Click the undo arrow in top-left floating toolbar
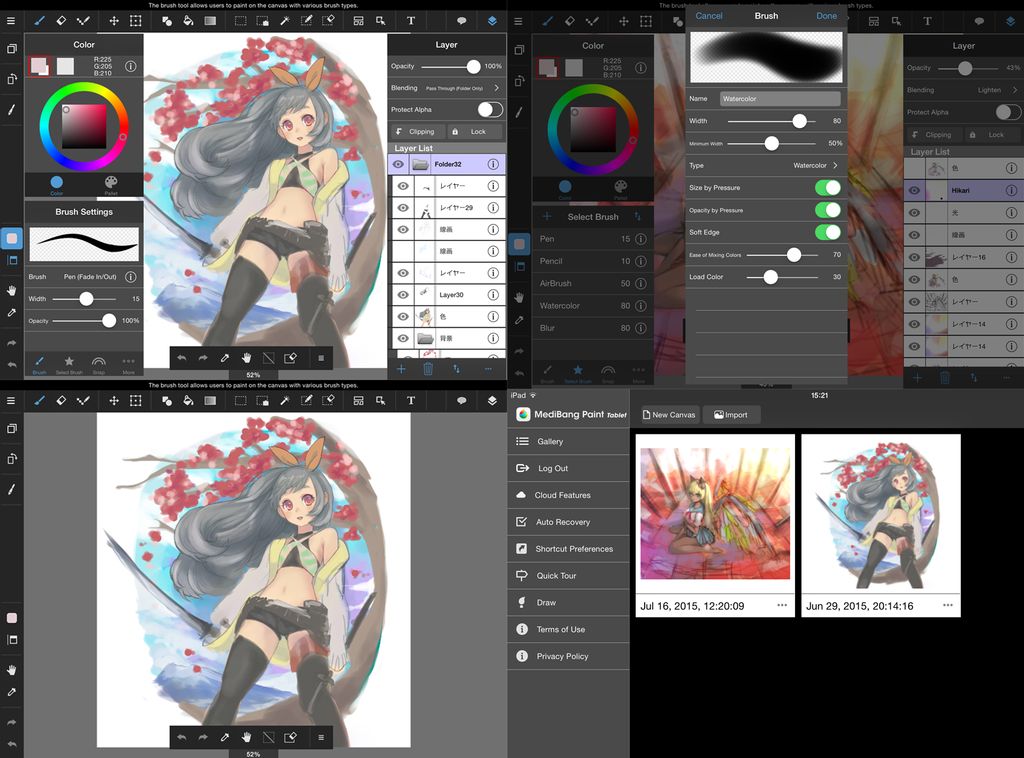This screenshot has width=1024, height=758. (182, 358)
